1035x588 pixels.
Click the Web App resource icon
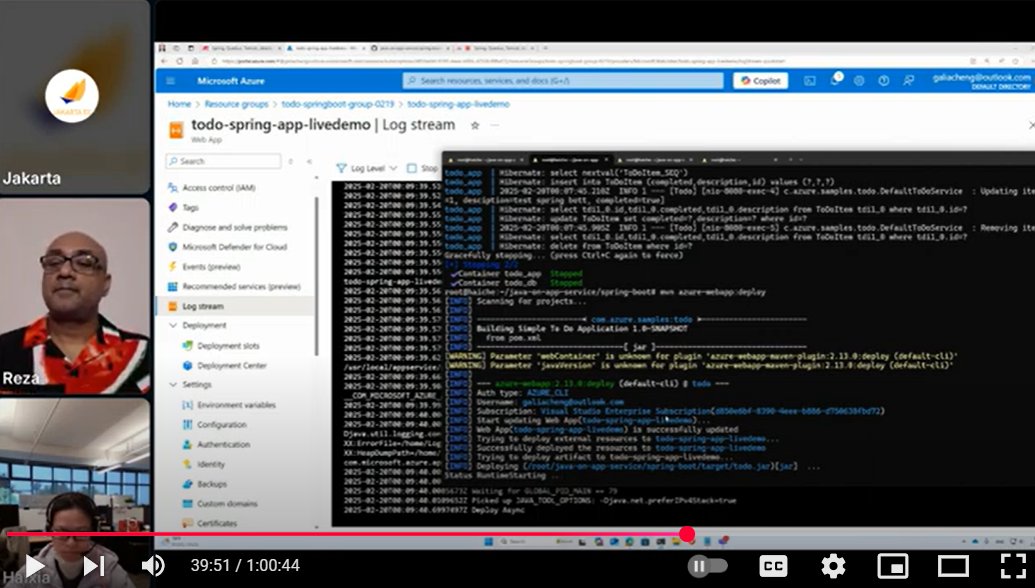pyautogui.click(x=176, y=130)
